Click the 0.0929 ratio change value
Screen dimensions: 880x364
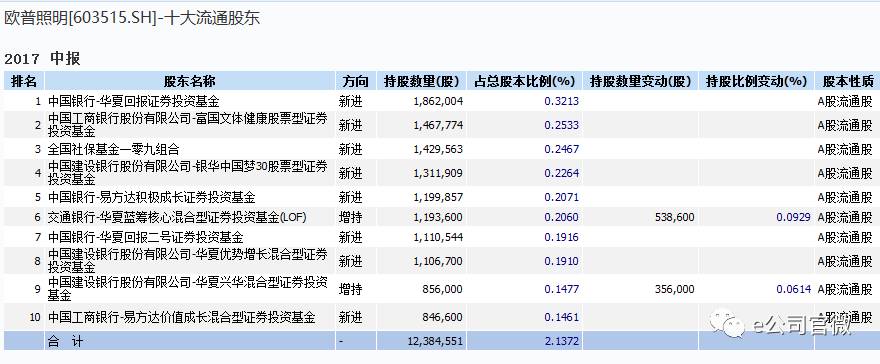pos(794,217)
